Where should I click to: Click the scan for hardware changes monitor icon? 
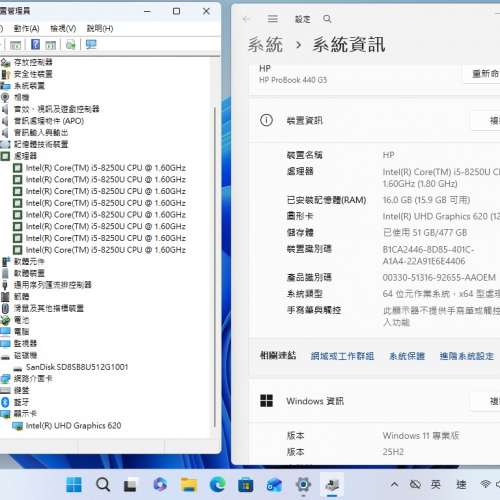[91, 44]
